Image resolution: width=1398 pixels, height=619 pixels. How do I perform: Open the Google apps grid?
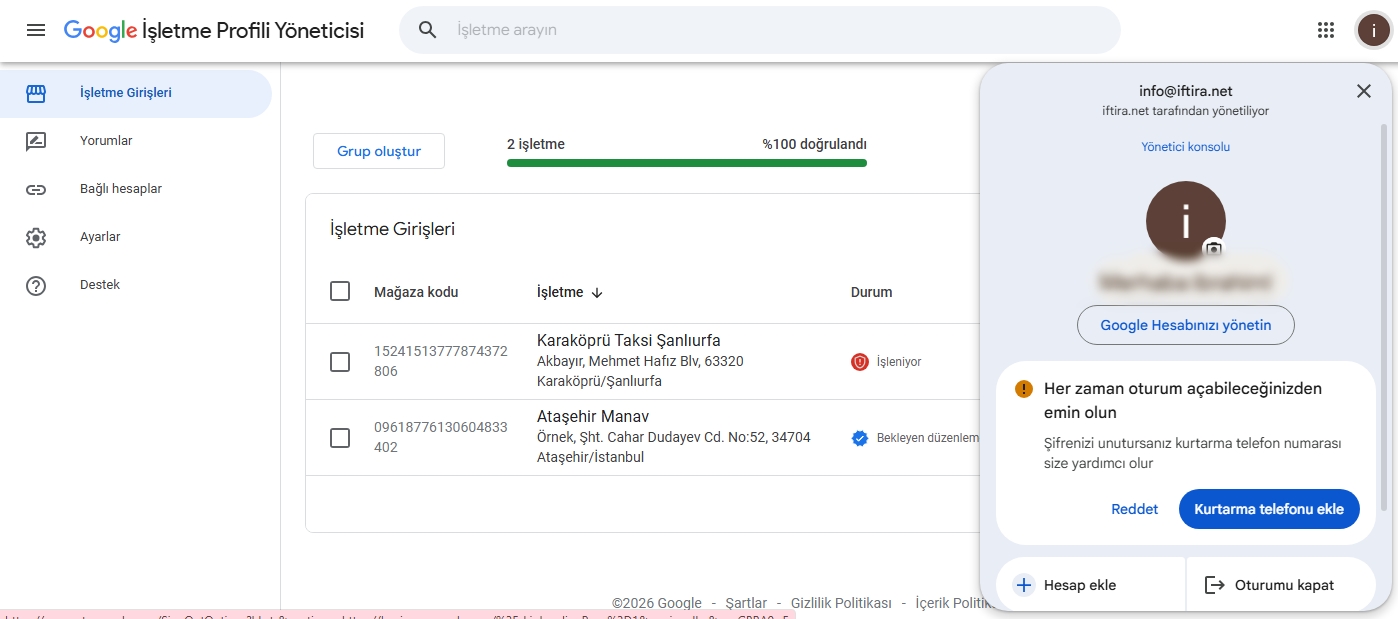[1326, 30]
